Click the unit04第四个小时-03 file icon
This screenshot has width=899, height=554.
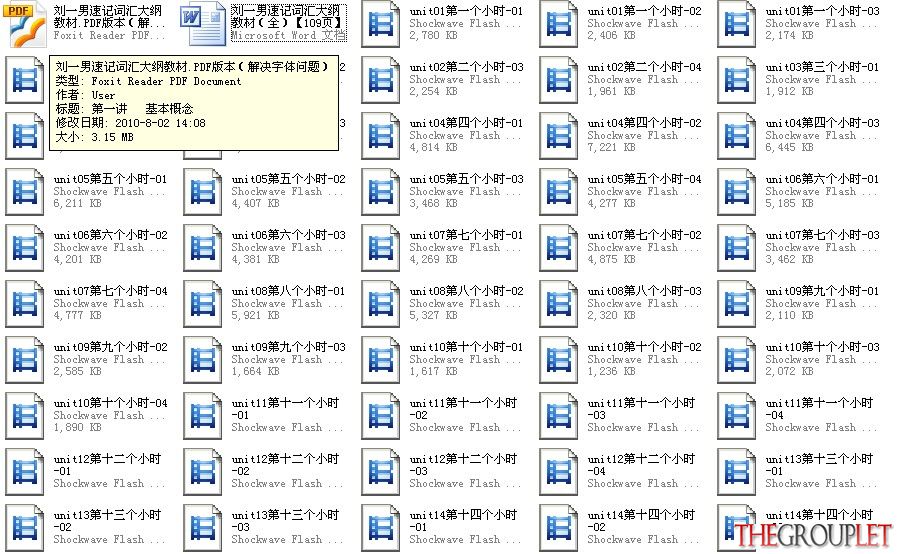coord(737,136)
